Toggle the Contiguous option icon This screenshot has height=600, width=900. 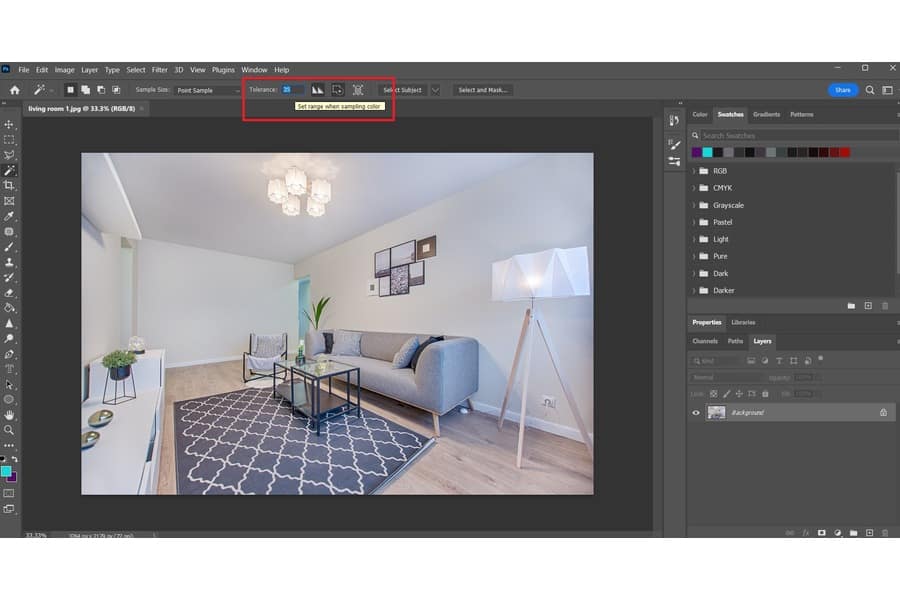tap(338, 90)
